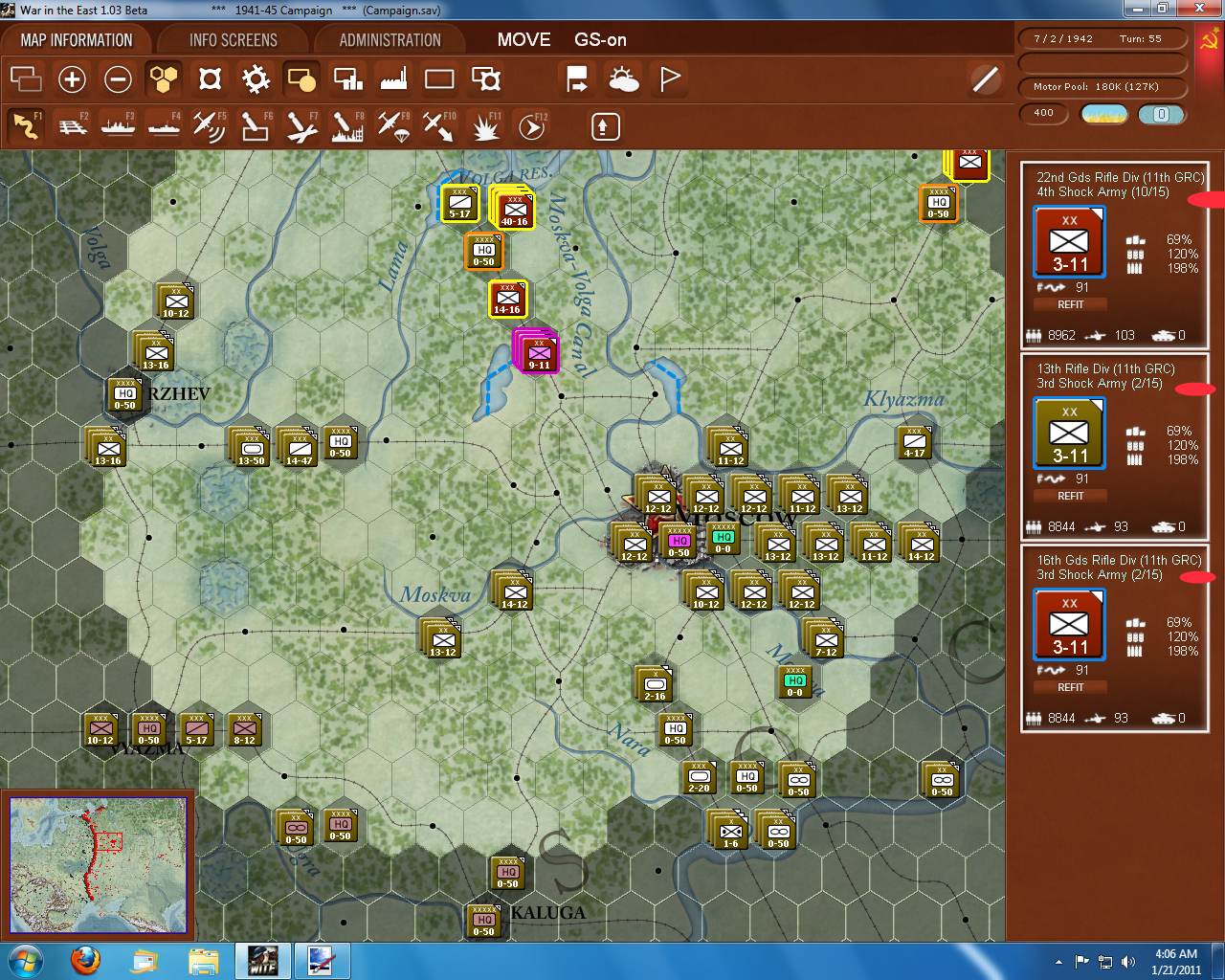Click the Soviet hammer and sickle emblem
Image resolution: width=1225 pixels, height=980 pixels.
click(1210, 41)
